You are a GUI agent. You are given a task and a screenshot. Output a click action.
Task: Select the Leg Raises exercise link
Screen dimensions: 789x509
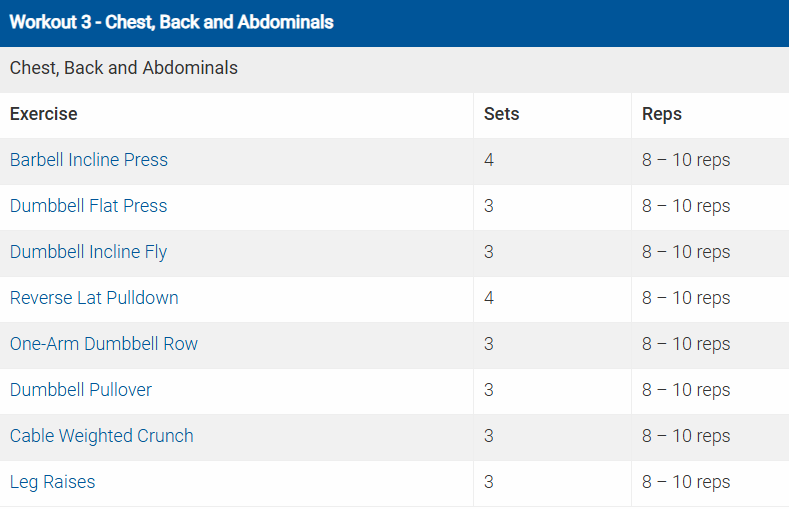53,482
